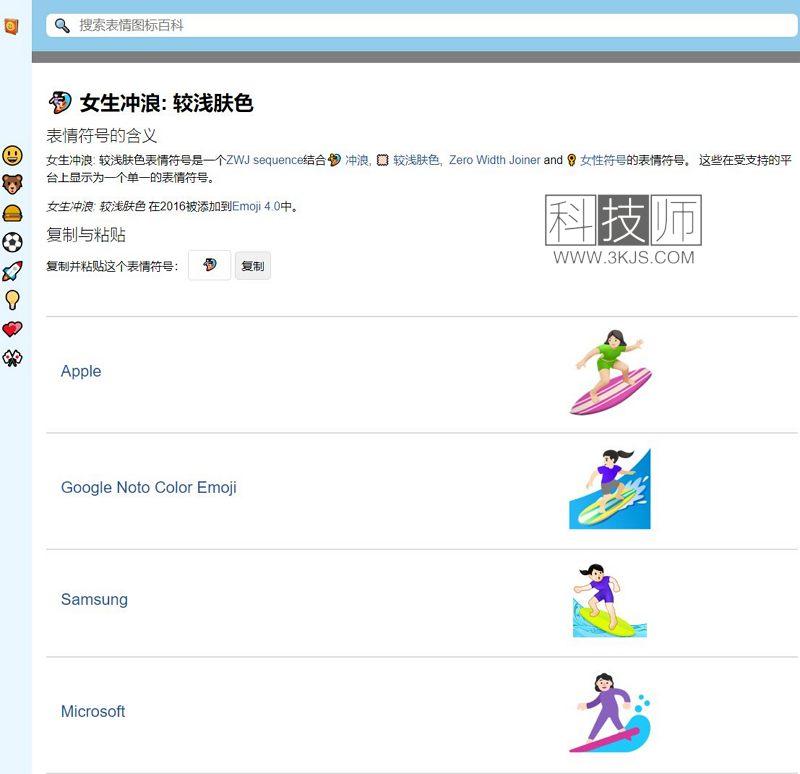This screenshot has height=774, width=800.
Task: Open the 冲浪 link
Action: 357,160
